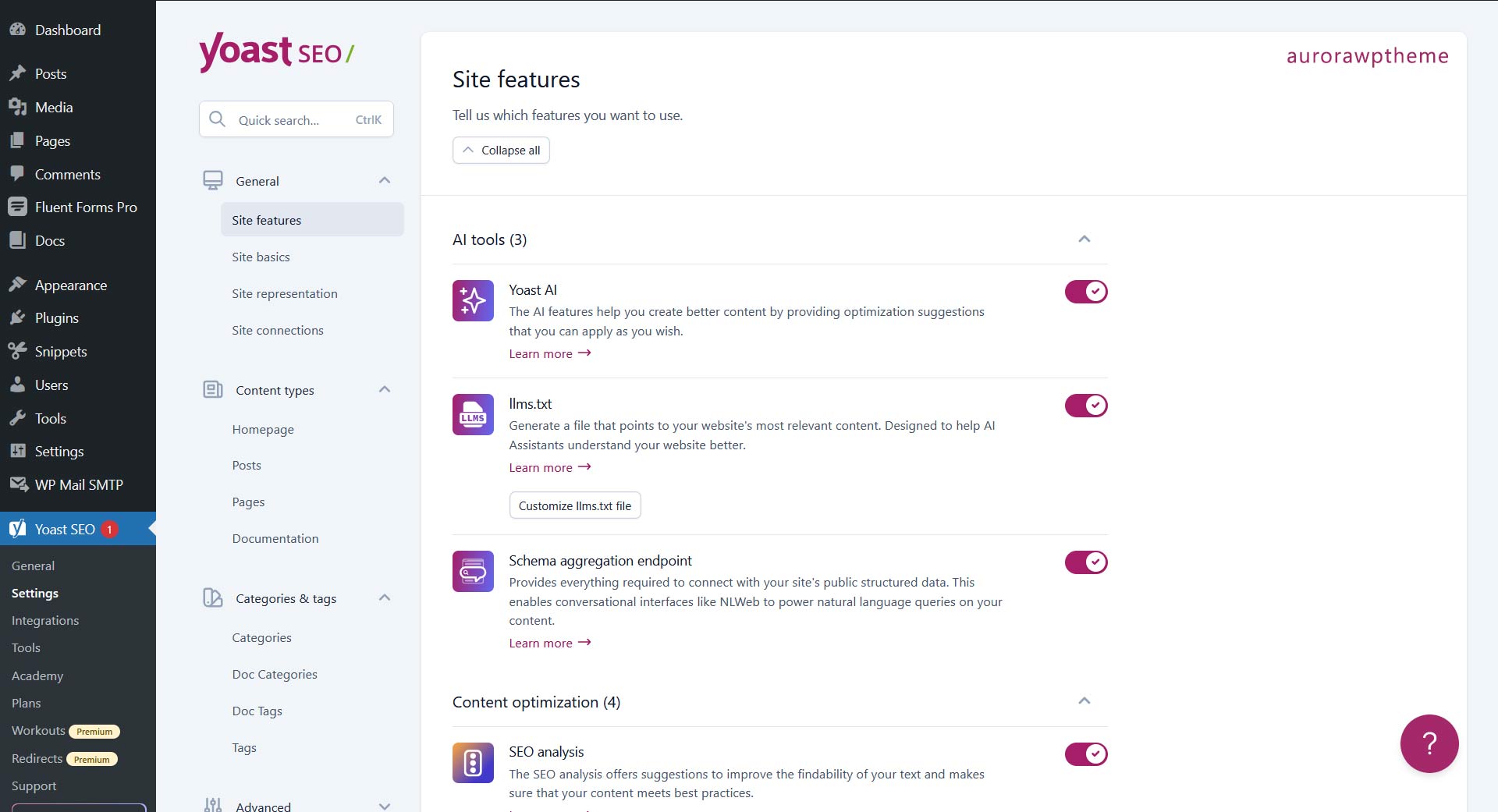Click the Yoast SEO Y icon in sidebar
Image resolution: width=1498 pixels, height=812 pixels.
point(17,529)
